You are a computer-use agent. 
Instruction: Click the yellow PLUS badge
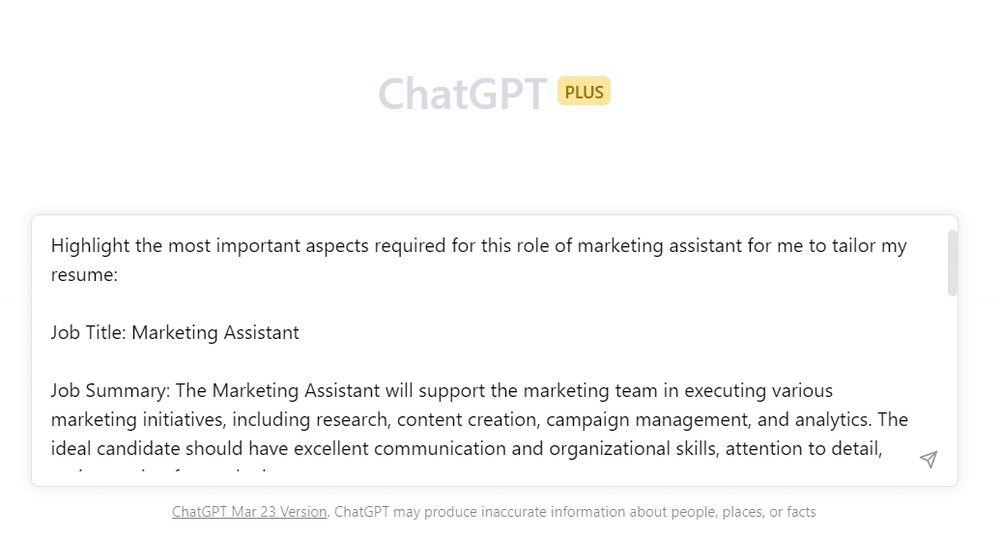point(584,92)
